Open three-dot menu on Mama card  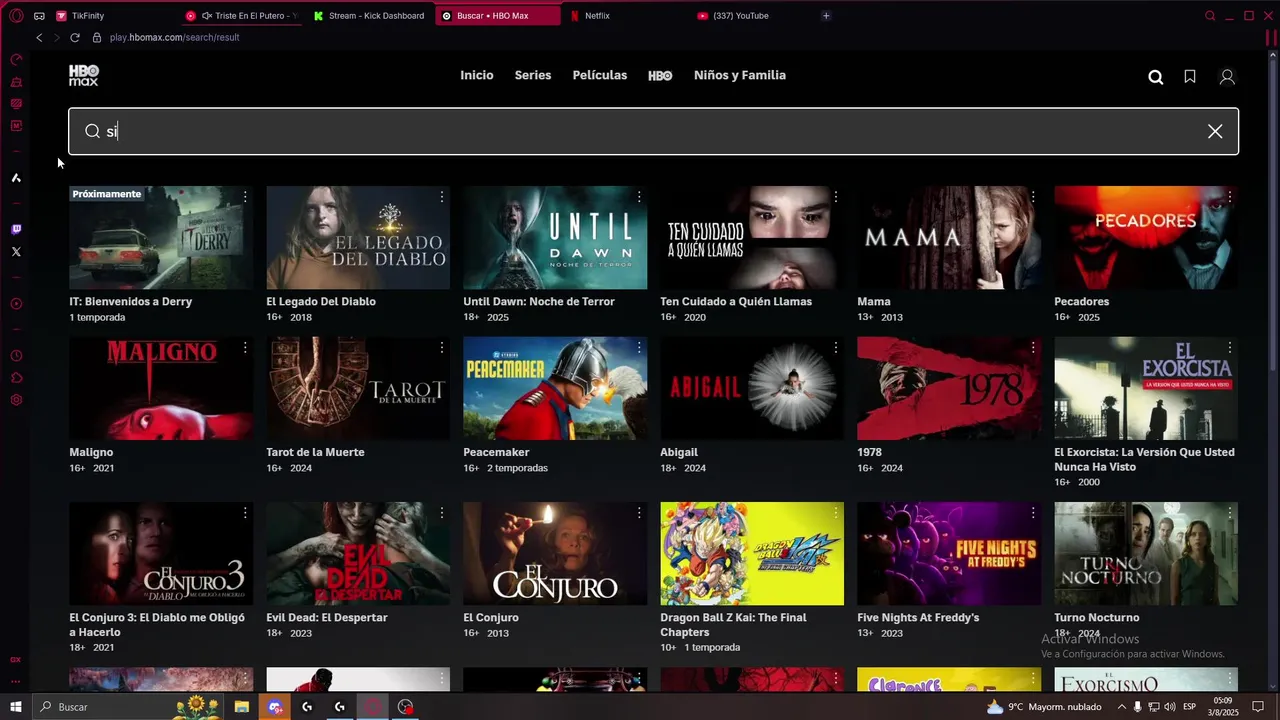click(x=1033, y=198)
